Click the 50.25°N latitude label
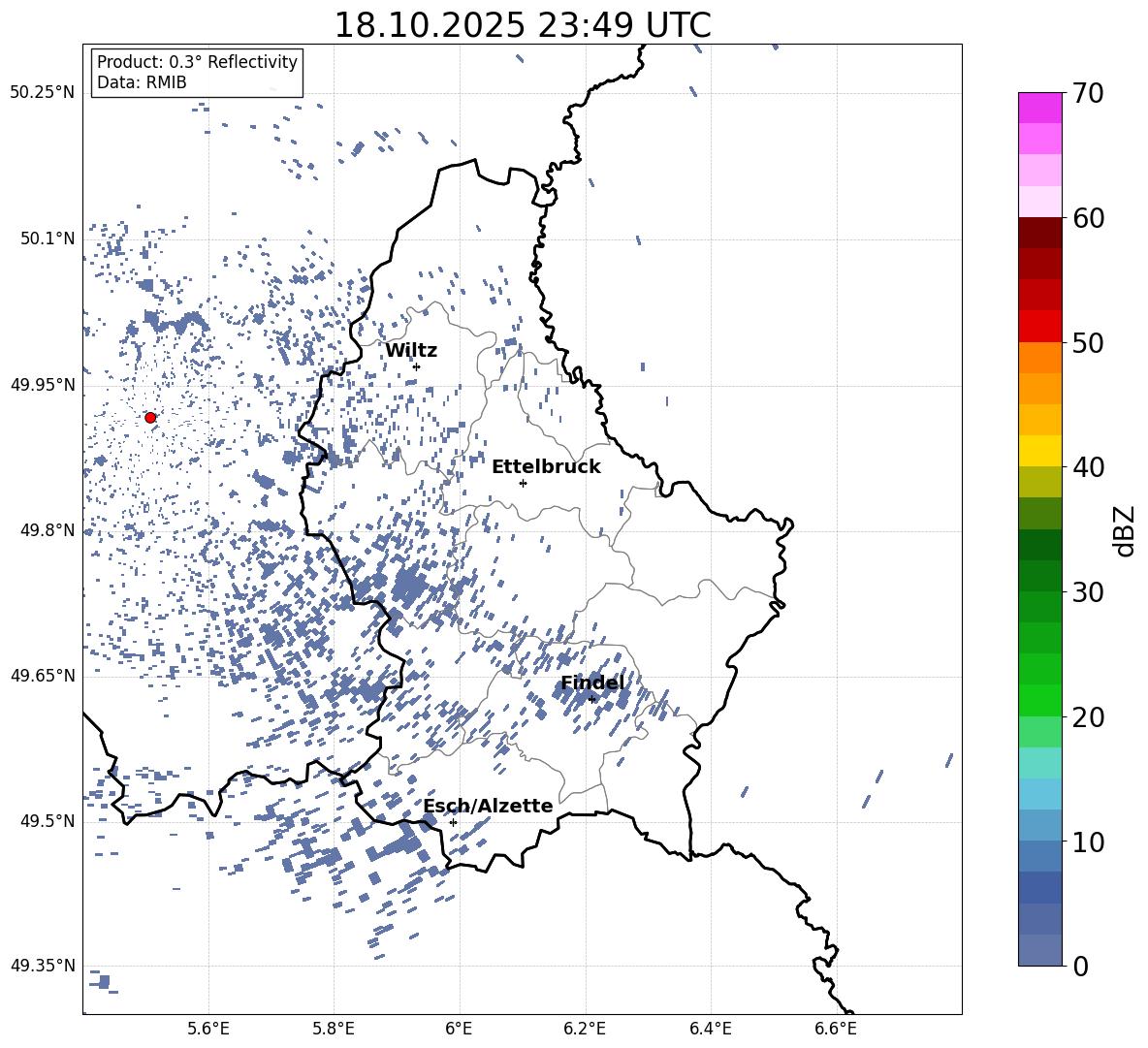This screenshot has width=1148, height=1048. click(x=43, y=93)
